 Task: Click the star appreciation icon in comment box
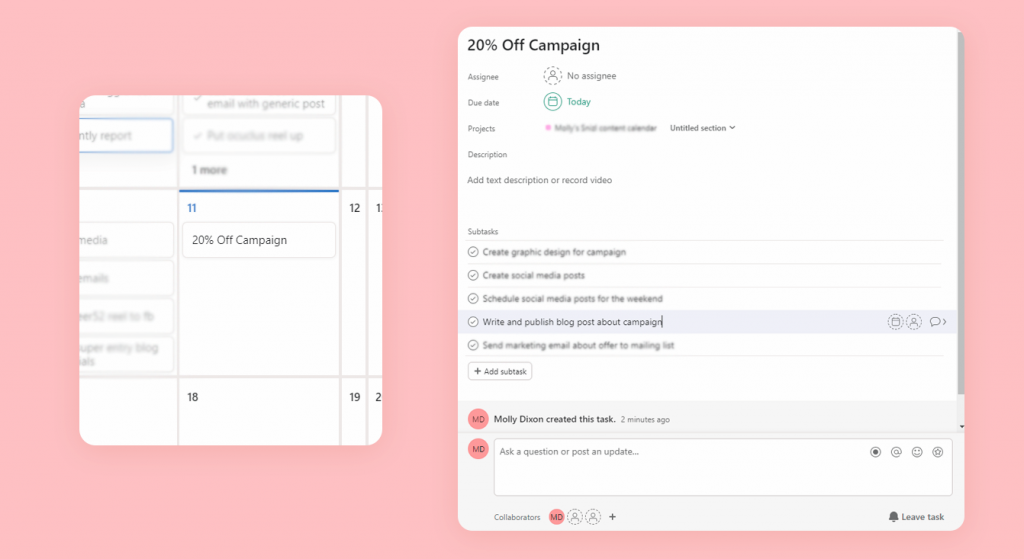click(938, 452)
